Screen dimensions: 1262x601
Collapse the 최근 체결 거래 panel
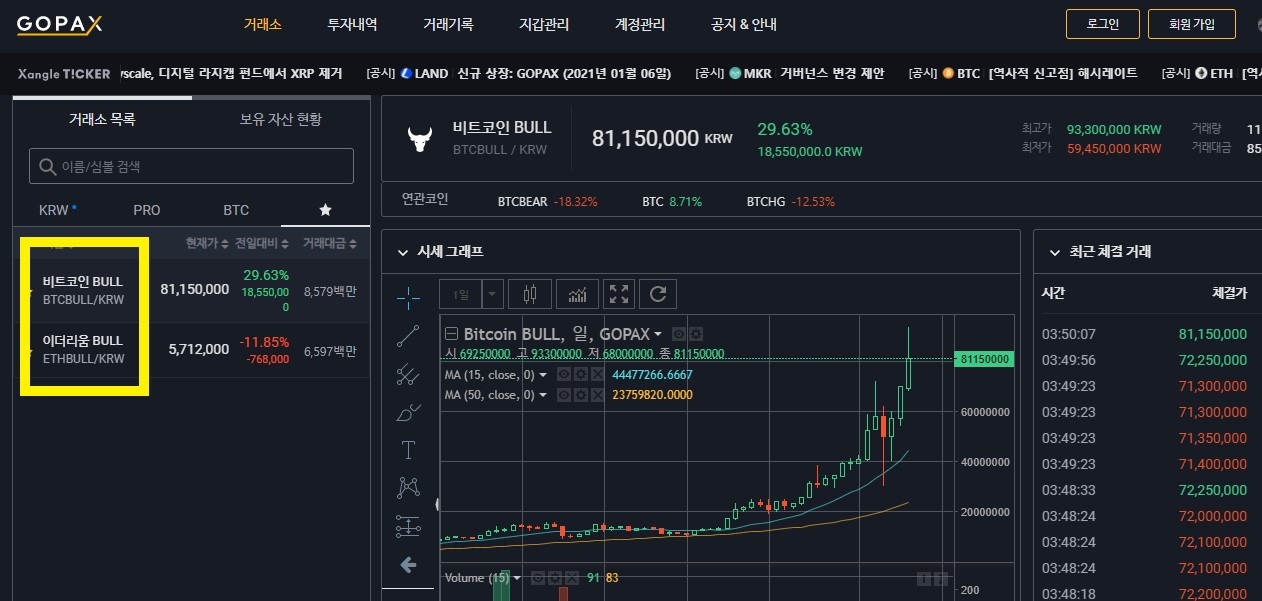pyautogui.click(x=1054, y=252)
